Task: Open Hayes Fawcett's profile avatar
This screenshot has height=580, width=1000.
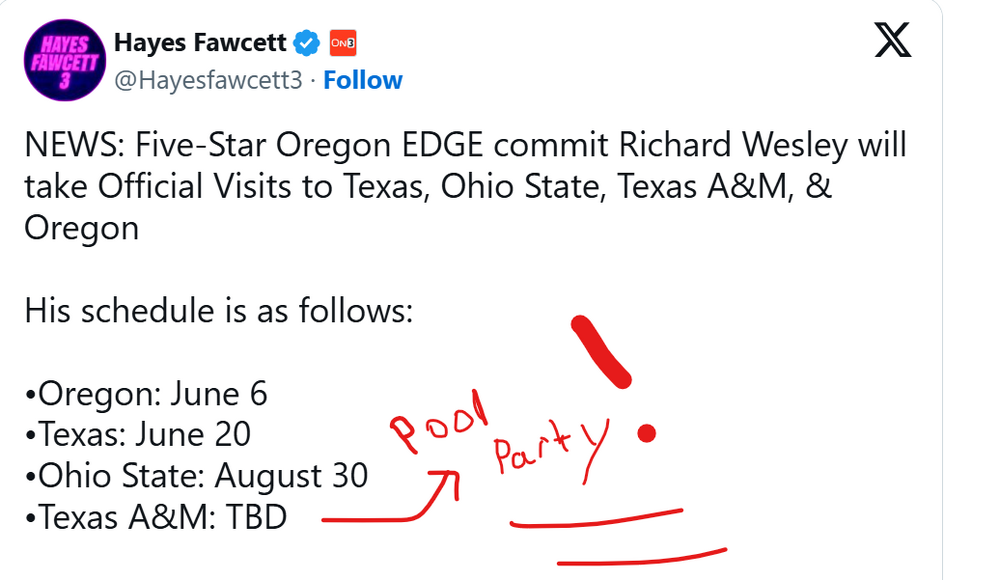Action: pos(66,64)
